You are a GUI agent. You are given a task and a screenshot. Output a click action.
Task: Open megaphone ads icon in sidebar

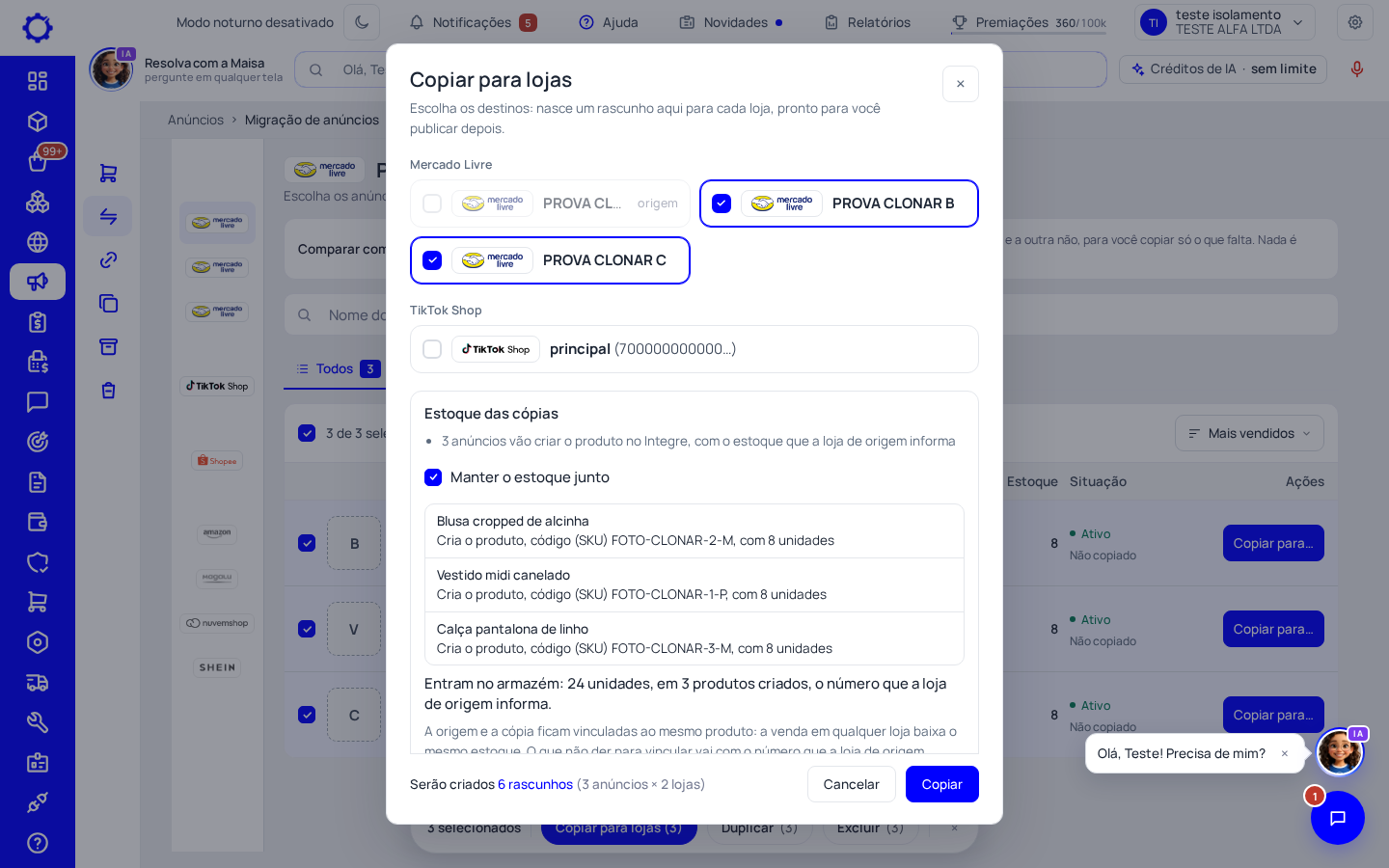(x=38, y=282)
